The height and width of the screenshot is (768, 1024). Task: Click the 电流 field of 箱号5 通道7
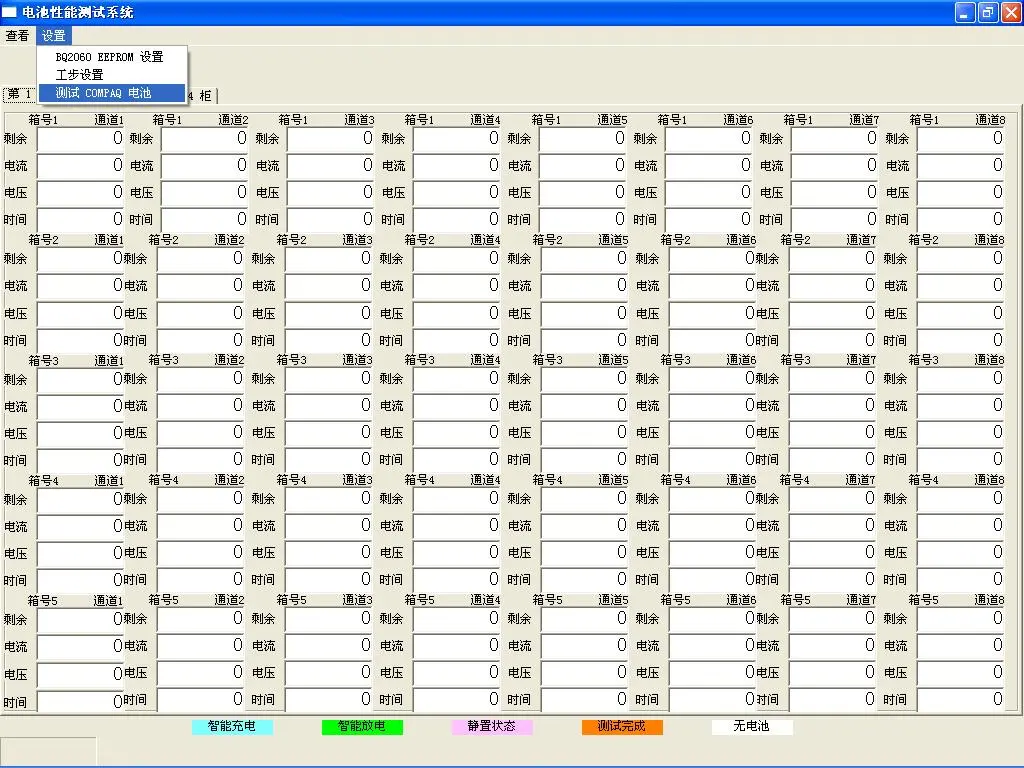click(833, 646)
